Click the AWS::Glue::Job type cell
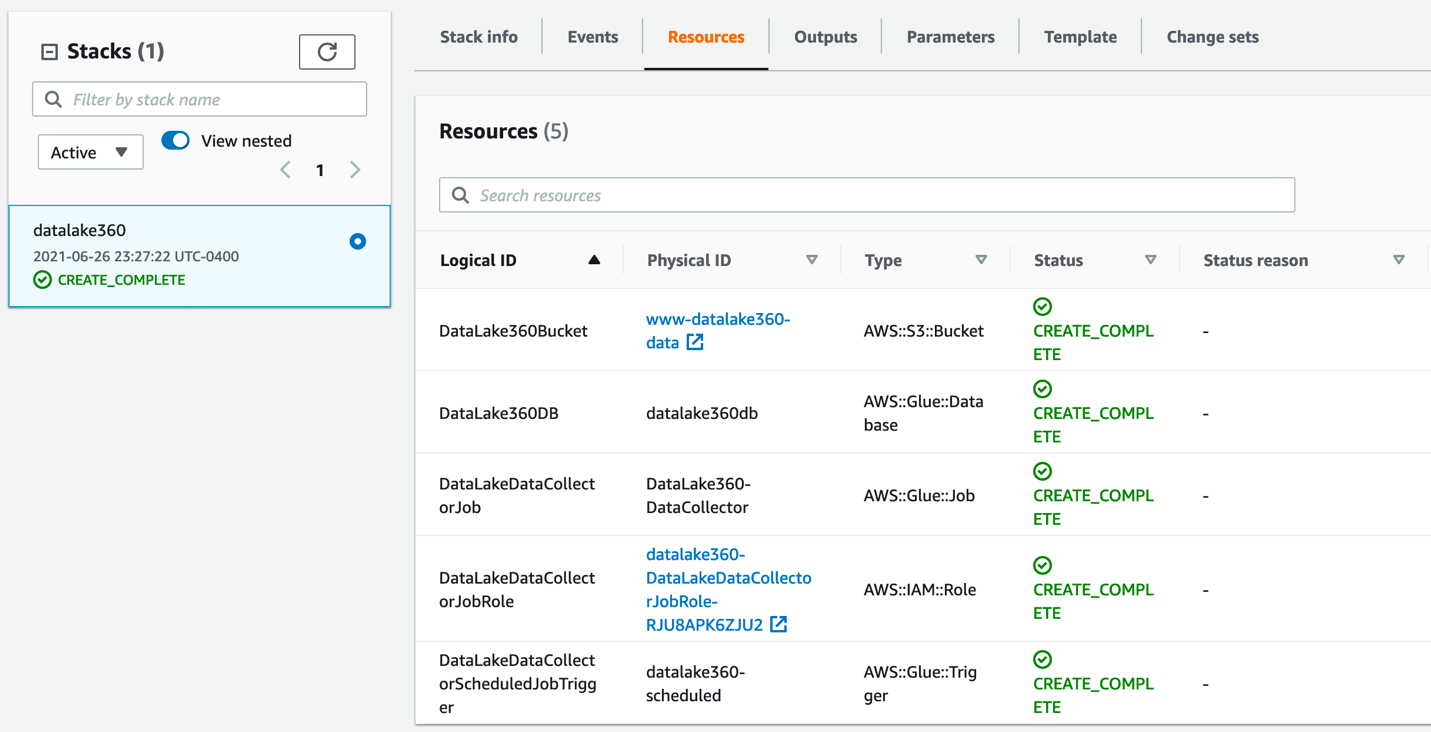This screenshot has height=732, width=1431. click(x=919, y=495)
